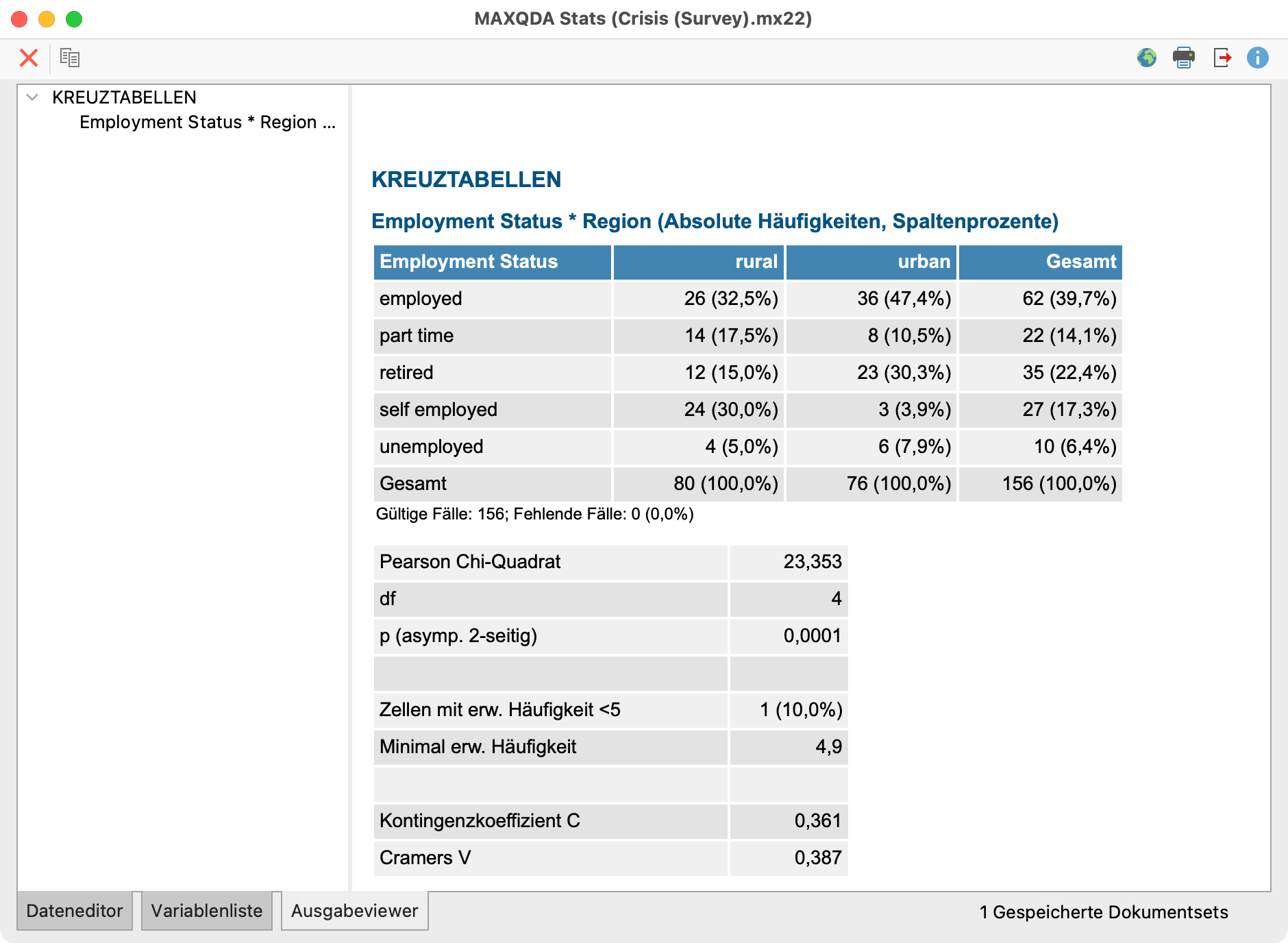This screenshot has width=1288, height=943.
Task: Click the Pearson Chi-Quadrat label
Action: [x=550, y=562]
